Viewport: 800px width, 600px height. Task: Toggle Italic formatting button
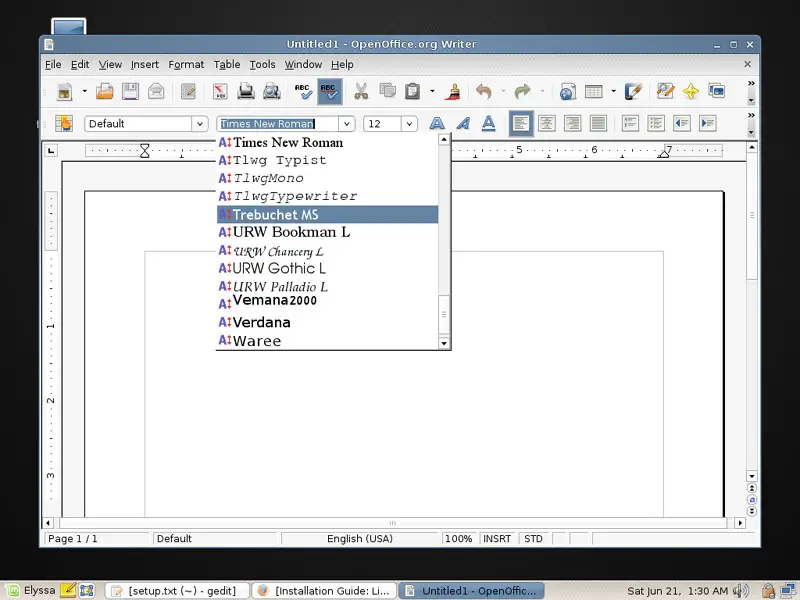coord(463,123)
